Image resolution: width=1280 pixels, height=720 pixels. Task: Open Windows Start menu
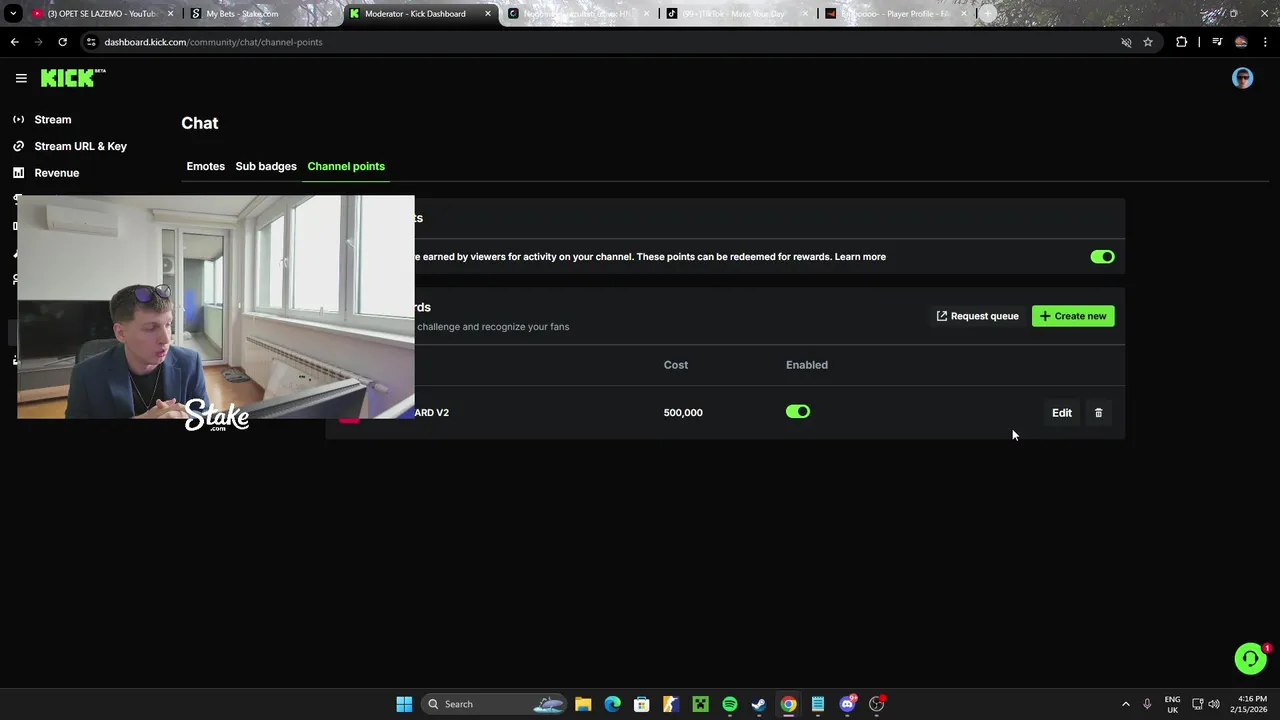point(404,704)
